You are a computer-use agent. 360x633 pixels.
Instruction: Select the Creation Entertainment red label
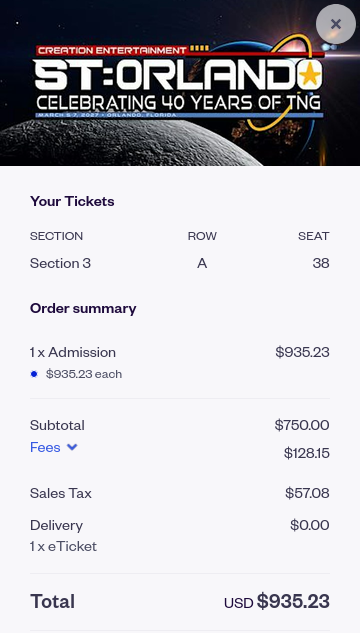(x=112, y=50)
